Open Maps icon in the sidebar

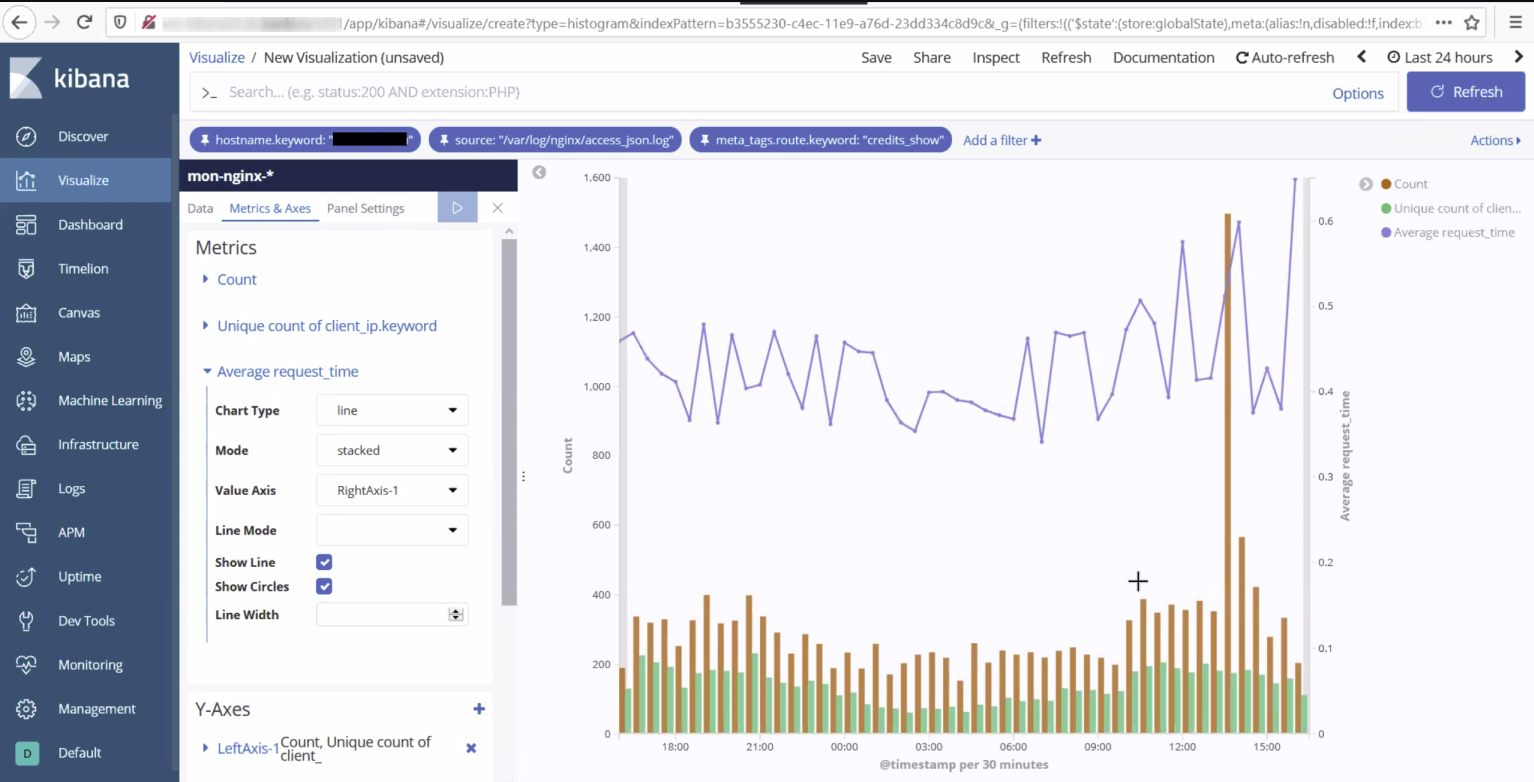click(x=27, y=357)
